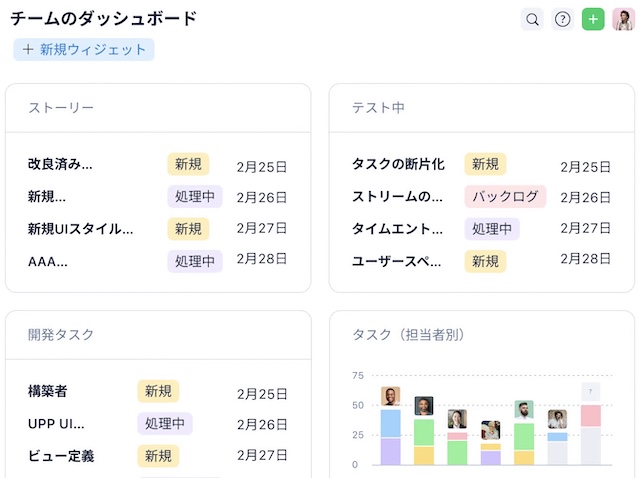Open search with the magnifier icon
The height and width of the screenshot is (478, 640).
(532, 19)
